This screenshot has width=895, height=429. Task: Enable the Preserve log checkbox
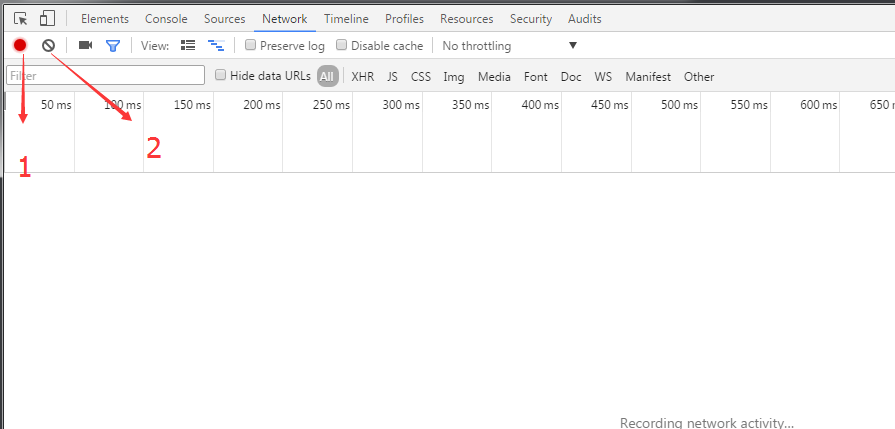[251, 45]
